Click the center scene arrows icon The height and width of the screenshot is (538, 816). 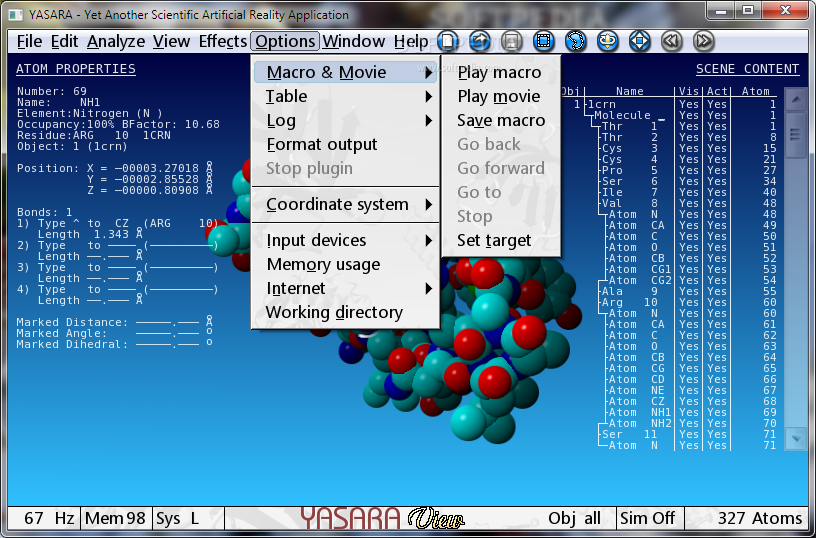pyautogui.click(x=640, y=41)
